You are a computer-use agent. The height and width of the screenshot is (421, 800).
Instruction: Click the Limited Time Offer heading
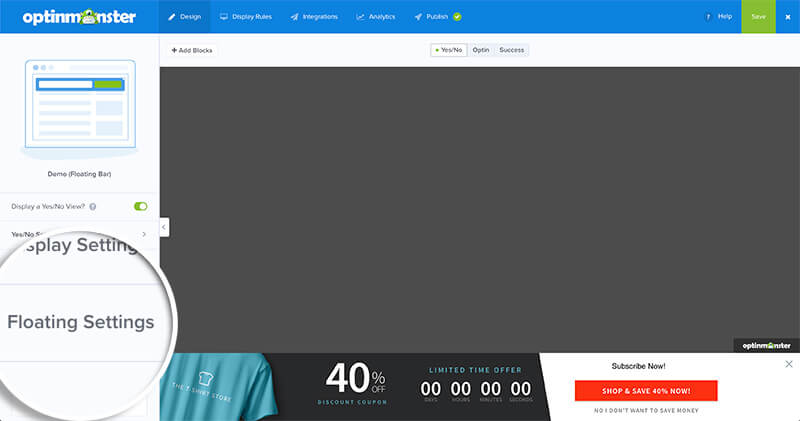click(x=475, y=370)
